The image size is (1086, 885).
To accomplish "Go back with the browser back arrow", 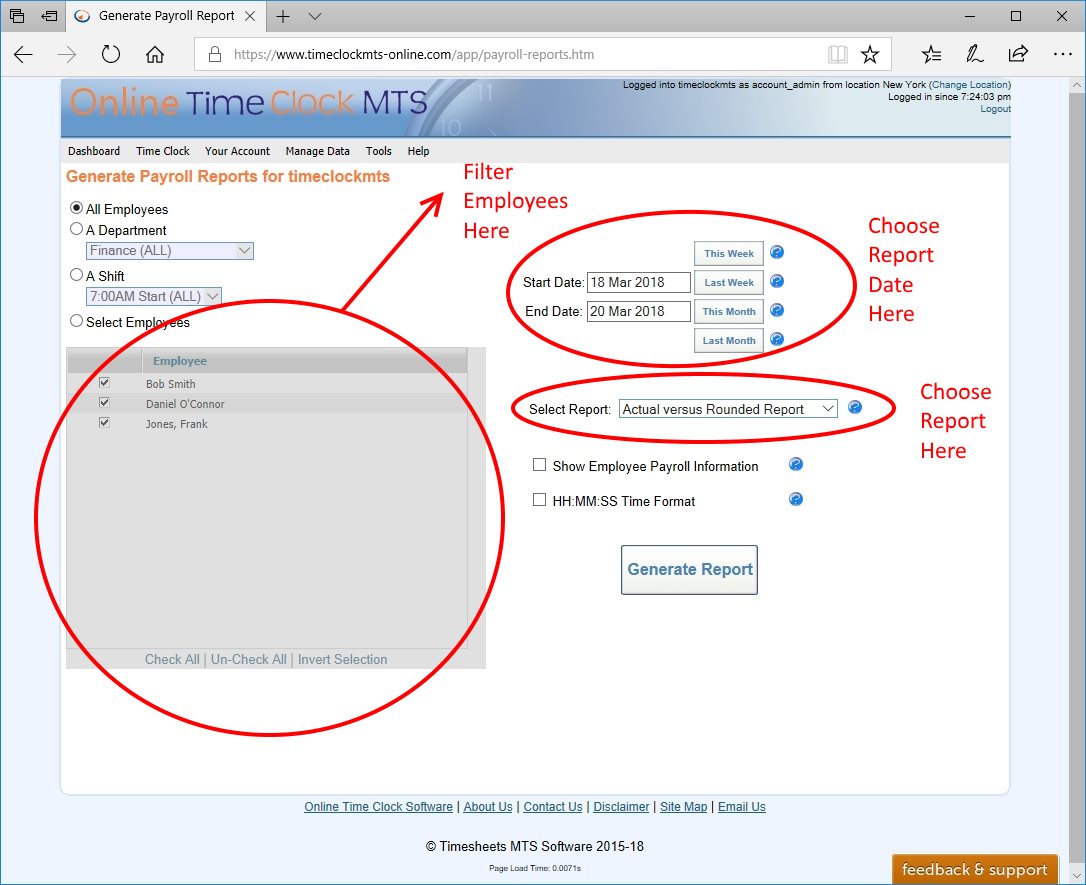I will click(24, 55).
